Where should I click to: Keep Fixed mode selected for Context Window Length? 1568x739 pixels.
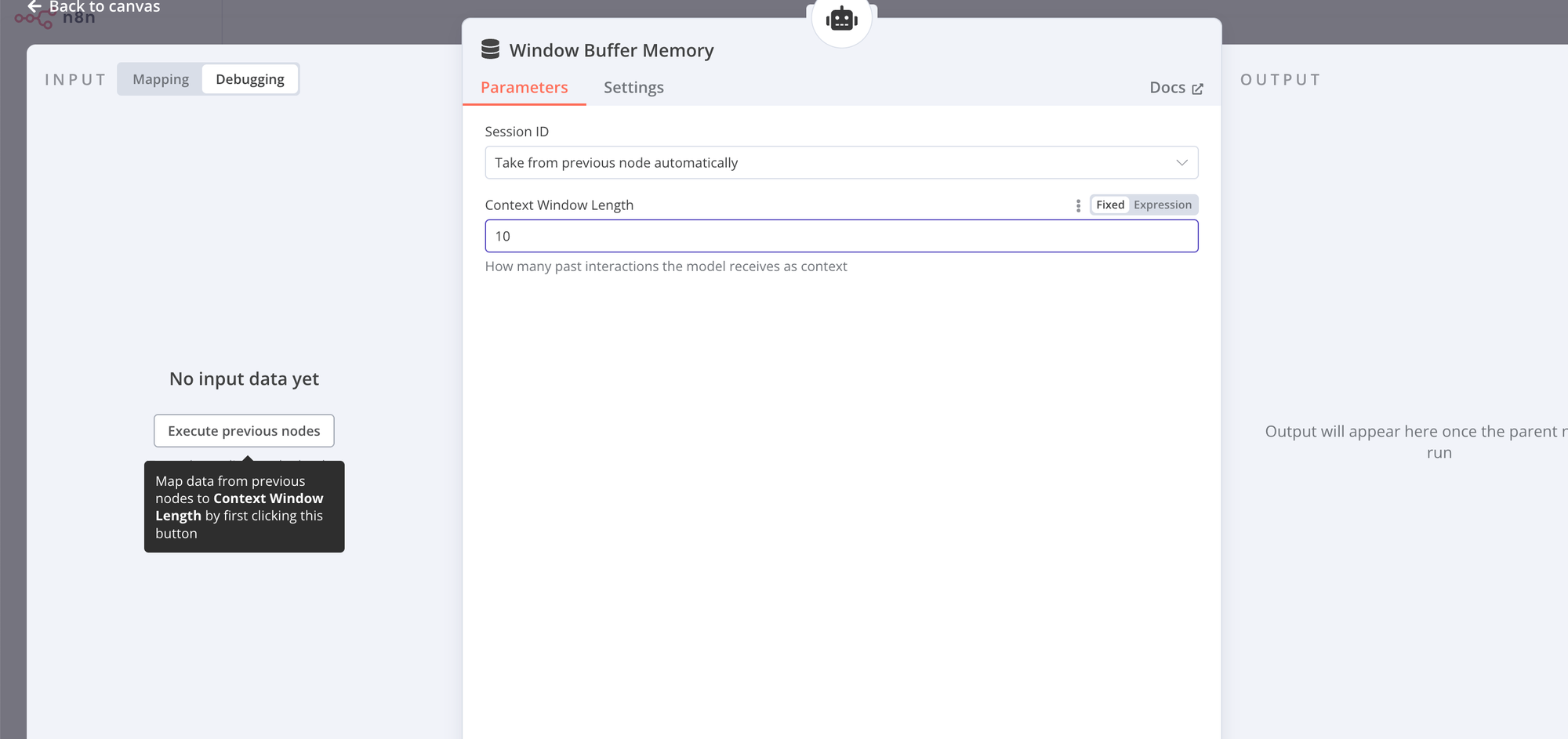(x=1109, y=205)
